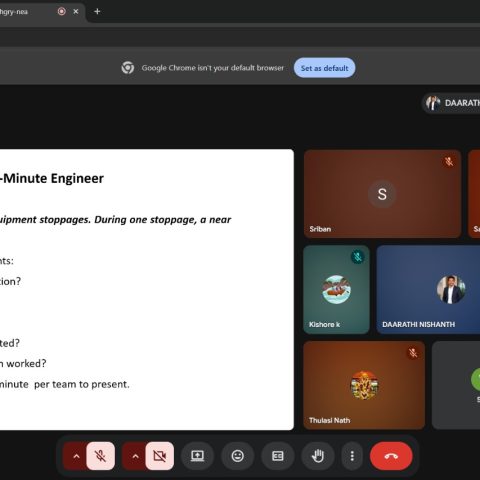This screenshot has width=480, height=480.
Task: Click the 'S' avatar on Sriben tile
Action: coord(382,194)
